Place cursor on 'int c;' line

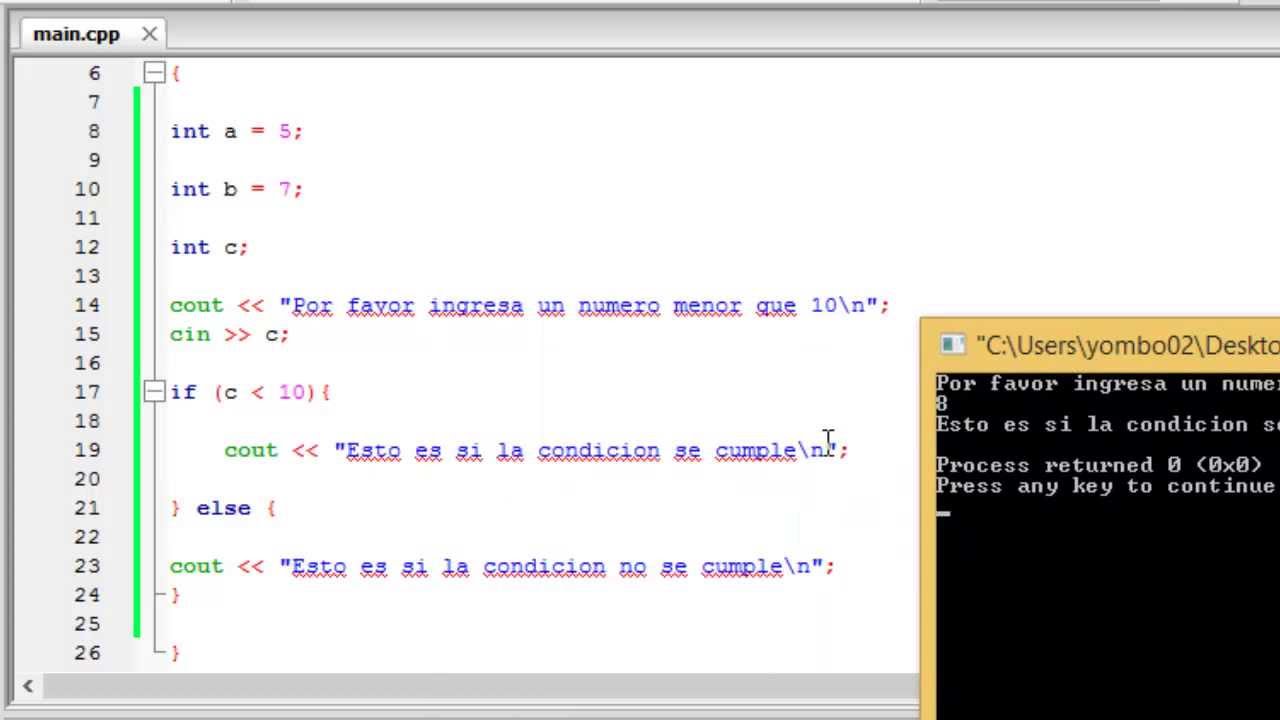(209, 247)
